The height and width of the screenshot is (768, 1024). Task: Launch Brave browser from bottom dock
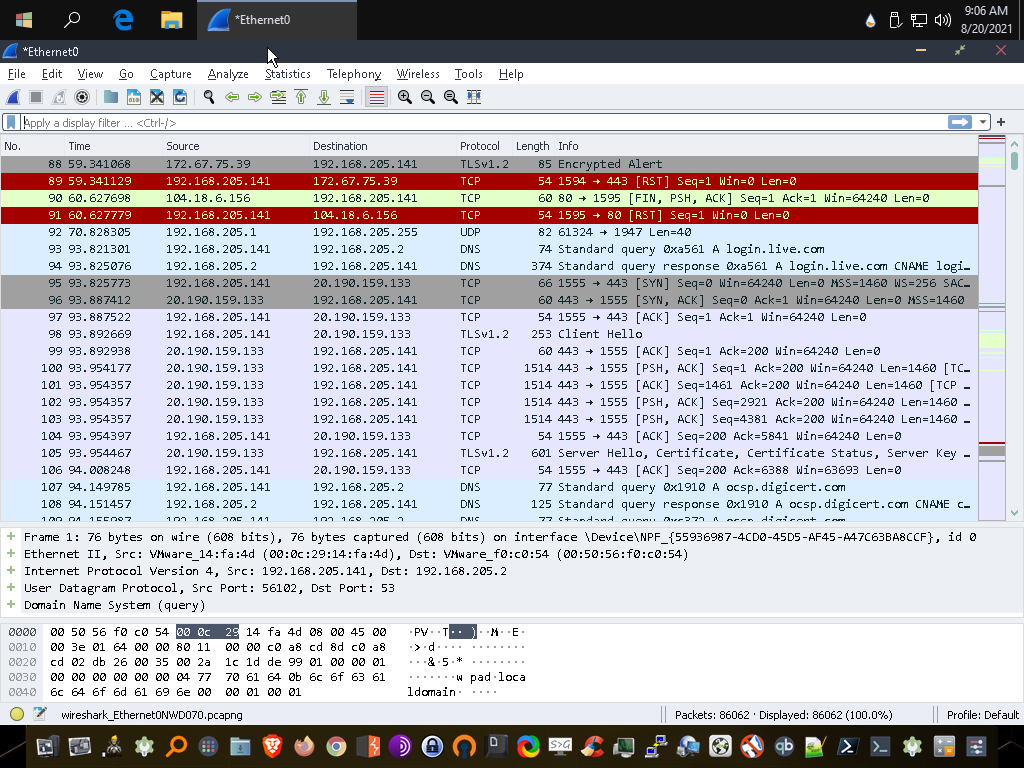coord(272,746)
